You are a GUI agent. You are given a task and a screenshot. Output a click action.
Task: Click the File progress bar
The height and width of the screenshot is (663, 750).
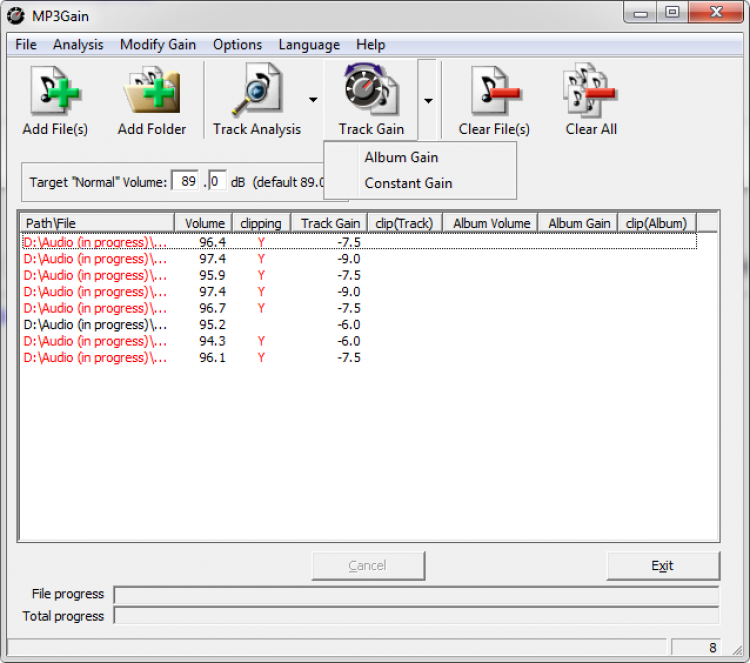[416, 595]
